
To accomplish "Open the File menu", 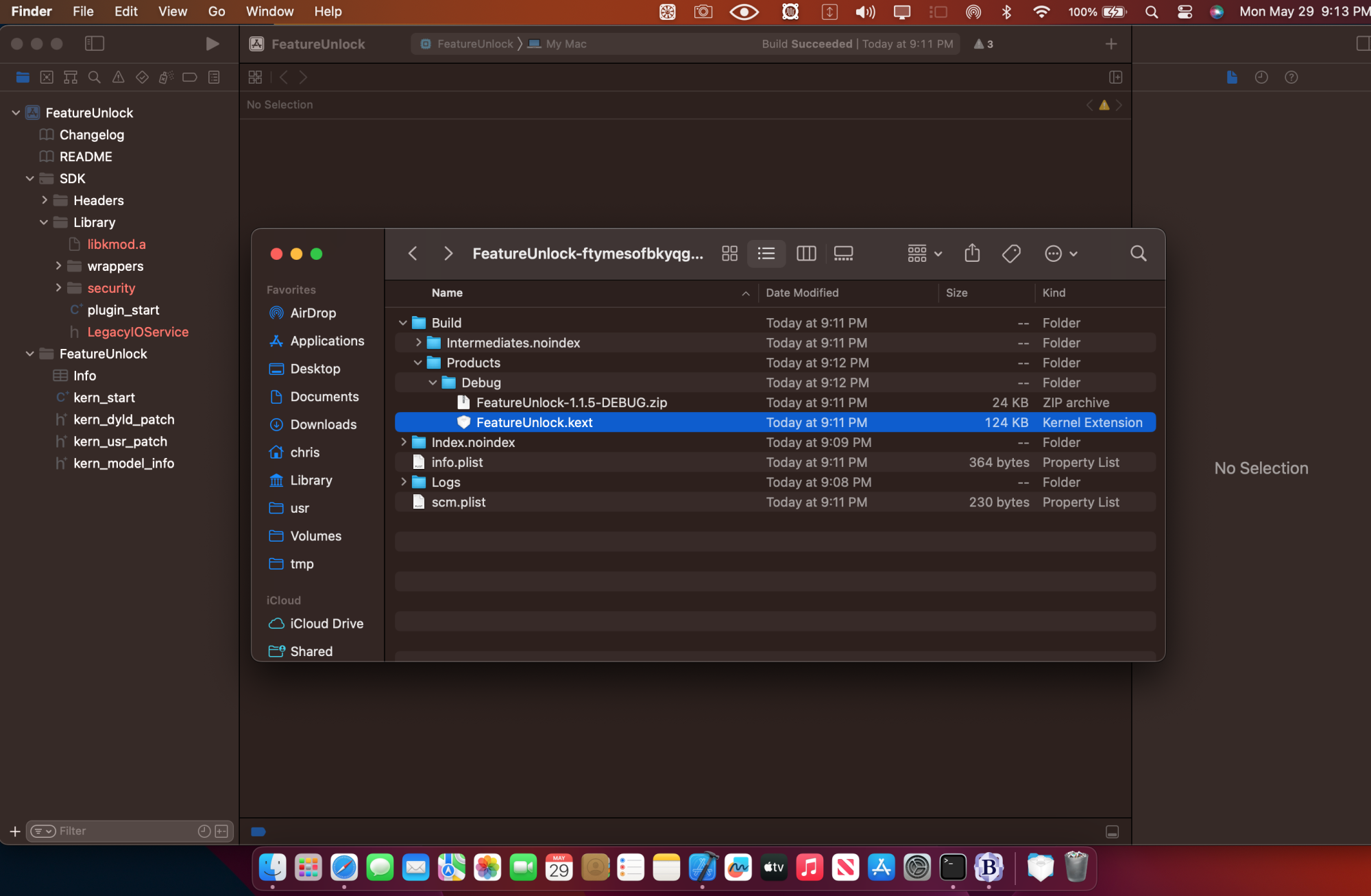I will (x=83, y=12).
